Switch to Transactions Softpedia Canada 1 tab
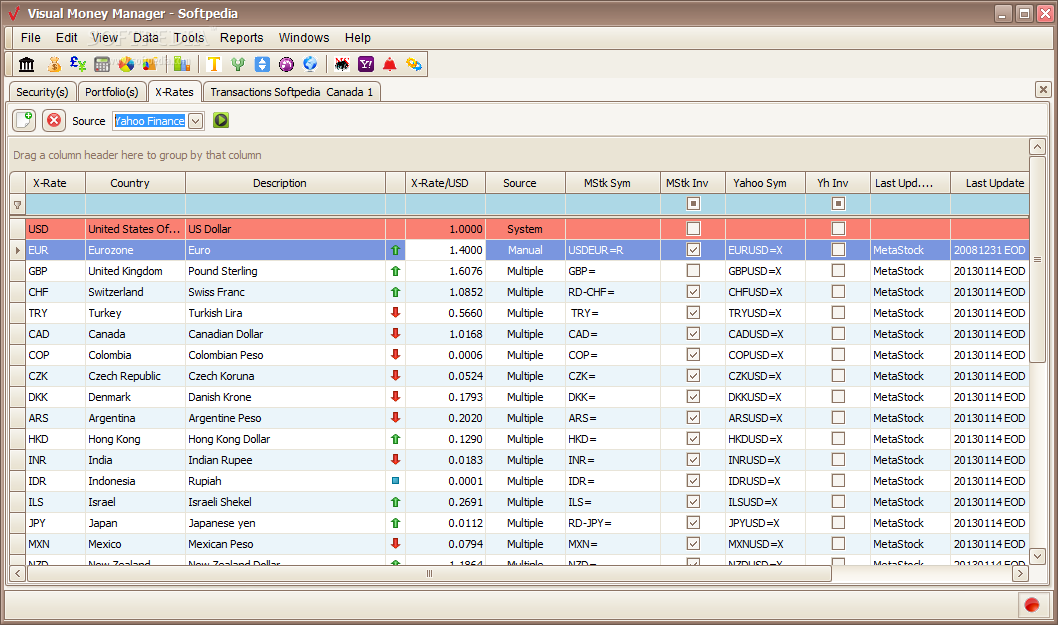Viewport: 1058px width, 625px height. point(291,92)
